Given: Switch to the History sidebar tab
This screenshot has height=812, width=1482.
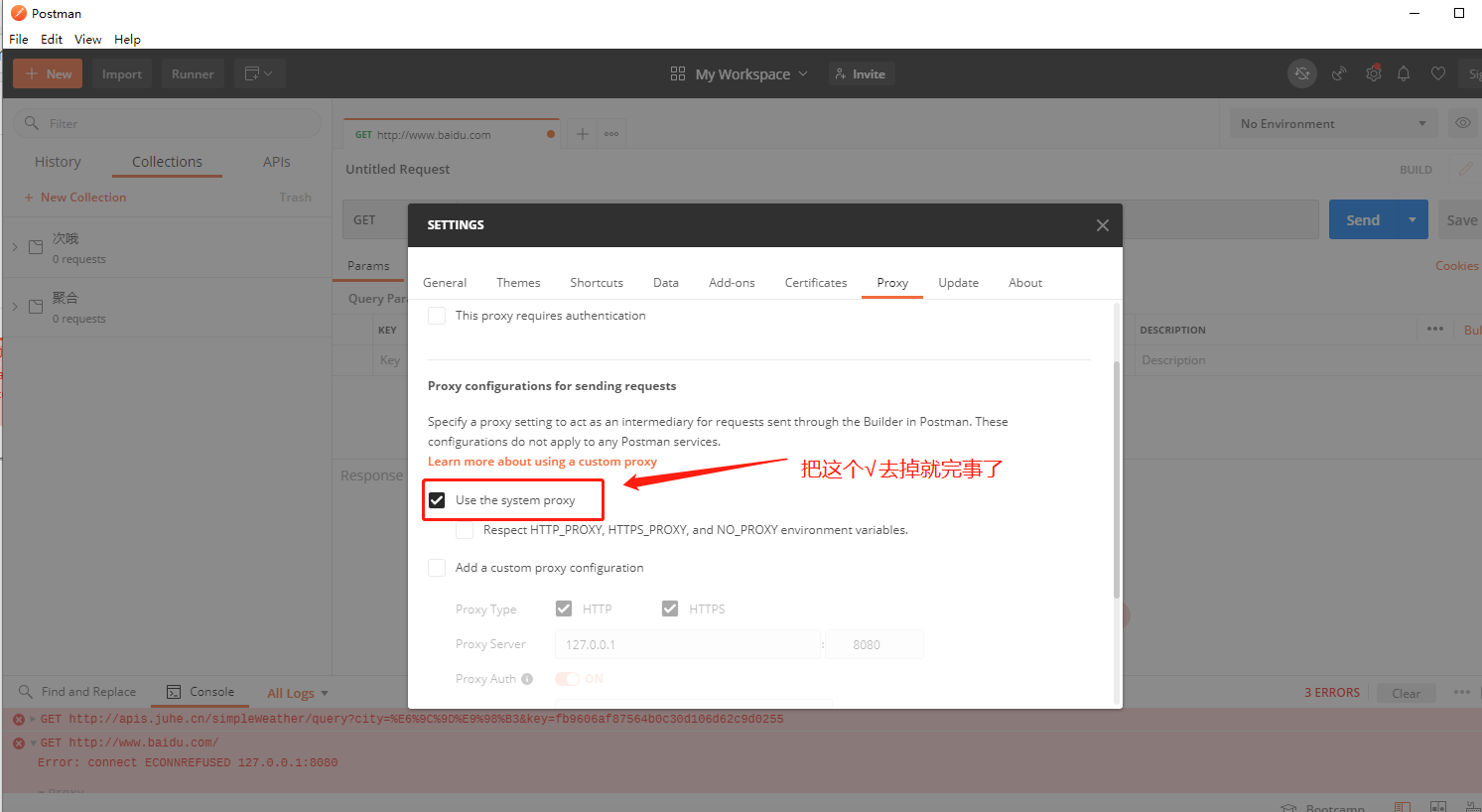Looking at the screenshot, I should [58, 162].
